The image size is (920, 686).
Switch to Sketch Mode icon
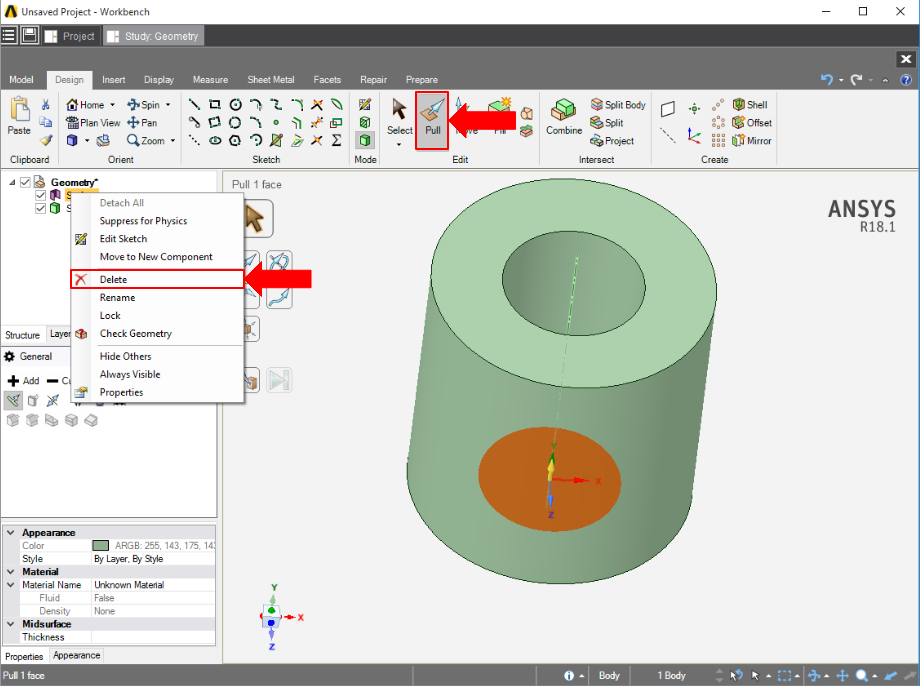365,104
